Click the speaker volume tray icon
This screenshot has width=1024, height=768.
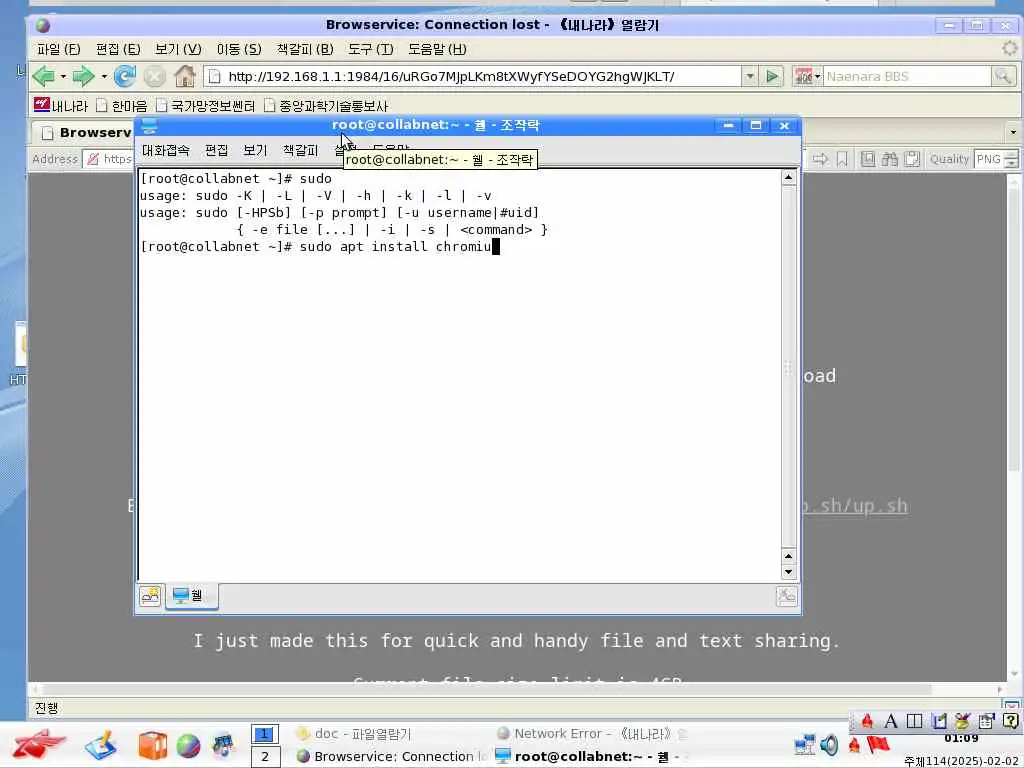coord(829,744)
